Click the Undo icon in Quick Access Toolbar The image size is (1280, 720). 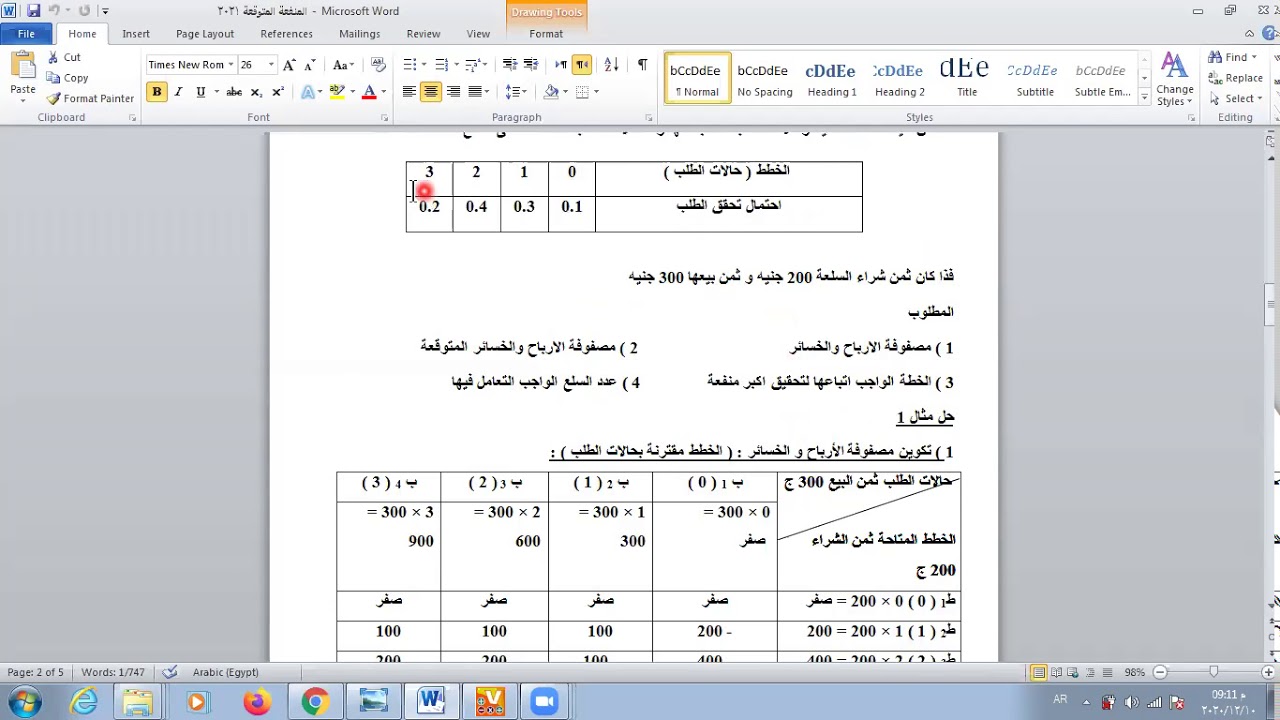(55, 11)
